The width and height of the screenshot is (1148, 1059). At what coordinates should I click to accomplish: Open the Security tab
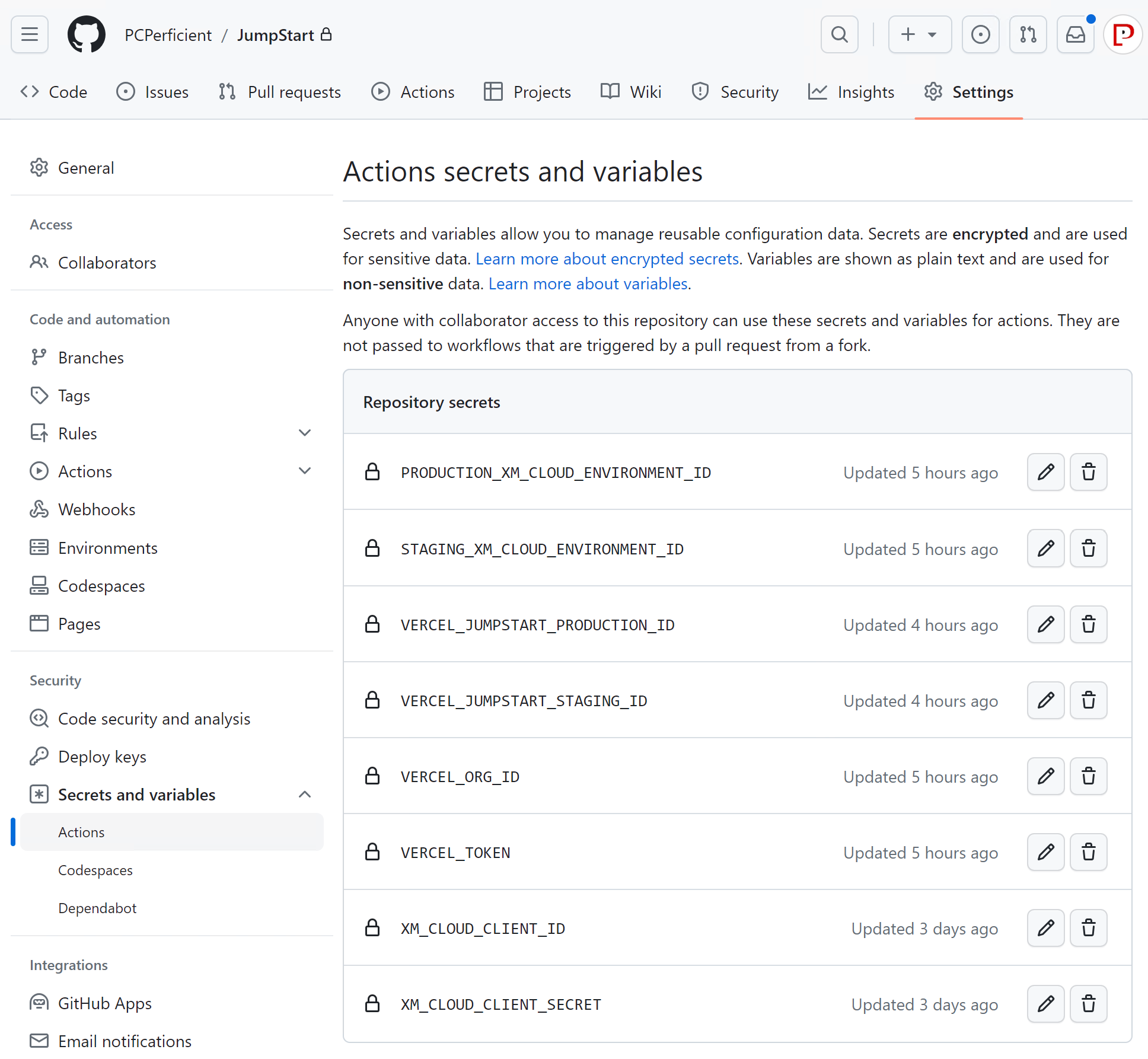[x=735, y=92]
